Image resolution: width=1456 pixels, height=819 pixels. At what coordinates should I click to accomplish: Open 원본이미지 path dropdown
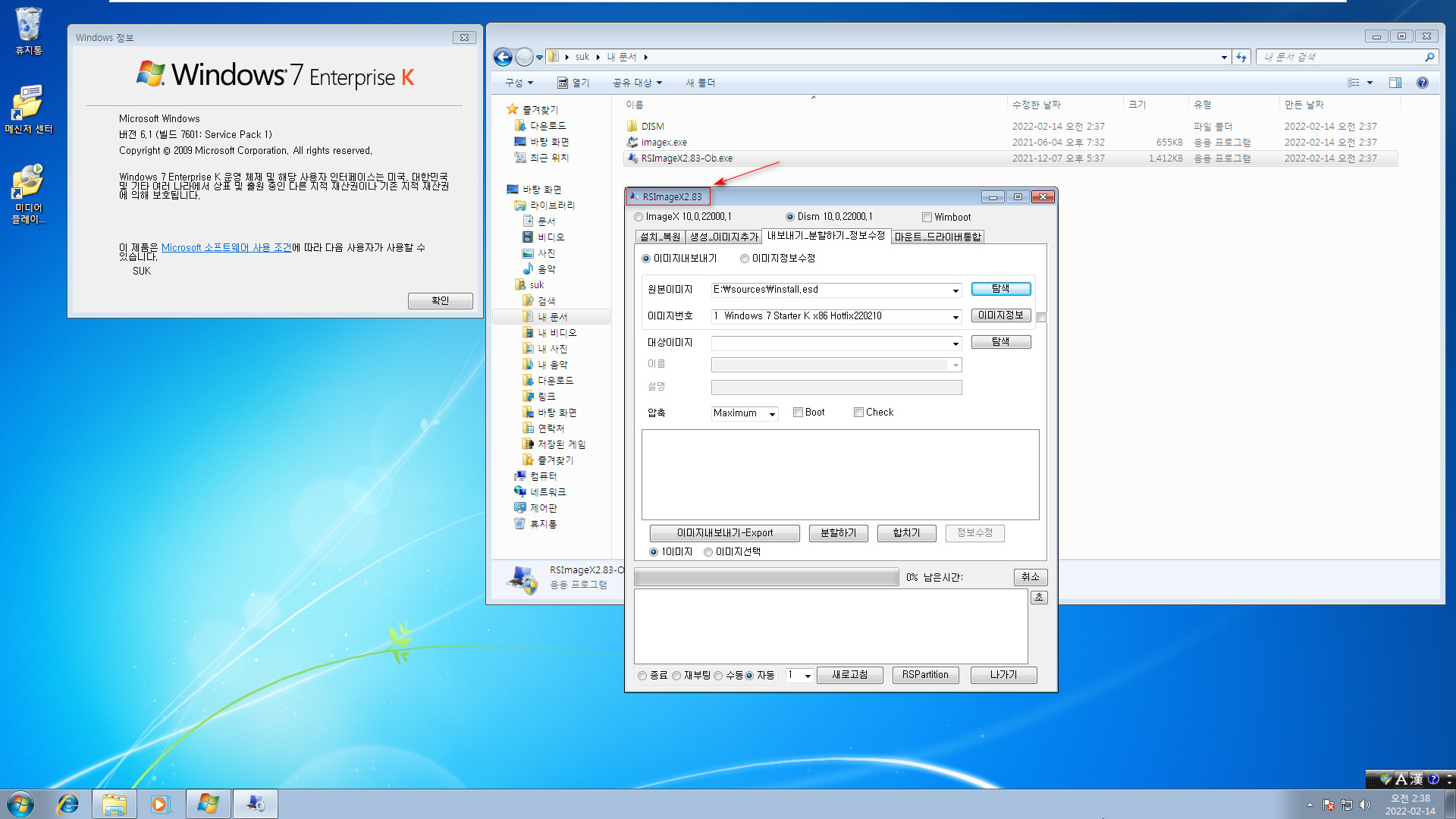point(955,290)
